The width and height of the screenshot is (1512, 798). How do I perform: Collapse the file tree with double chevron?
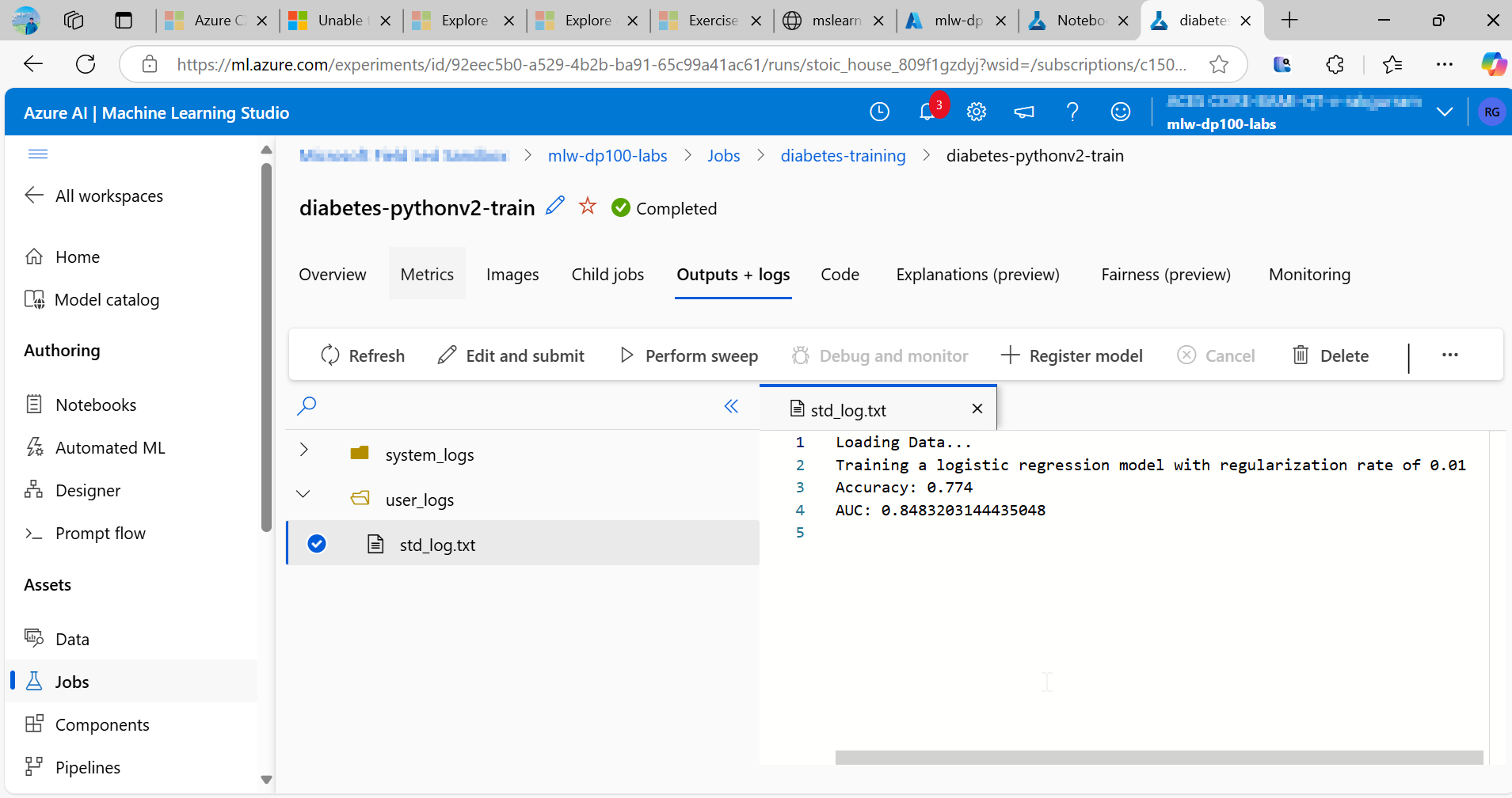pos(731,406)
